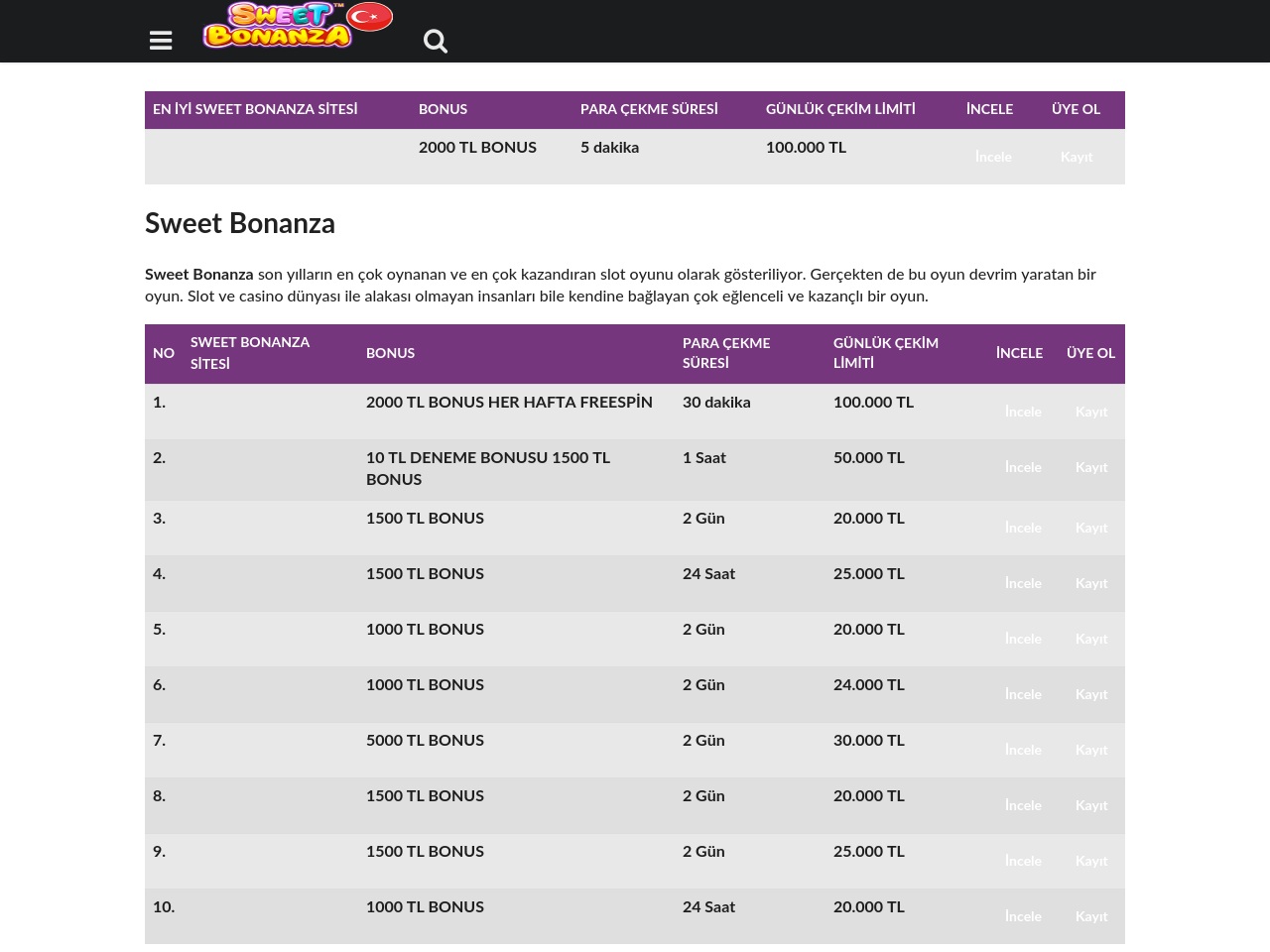Click Kayıt in the 5 dakika row
The width and height of the screenshot is (1270, 952).
tap(1077, 158)
